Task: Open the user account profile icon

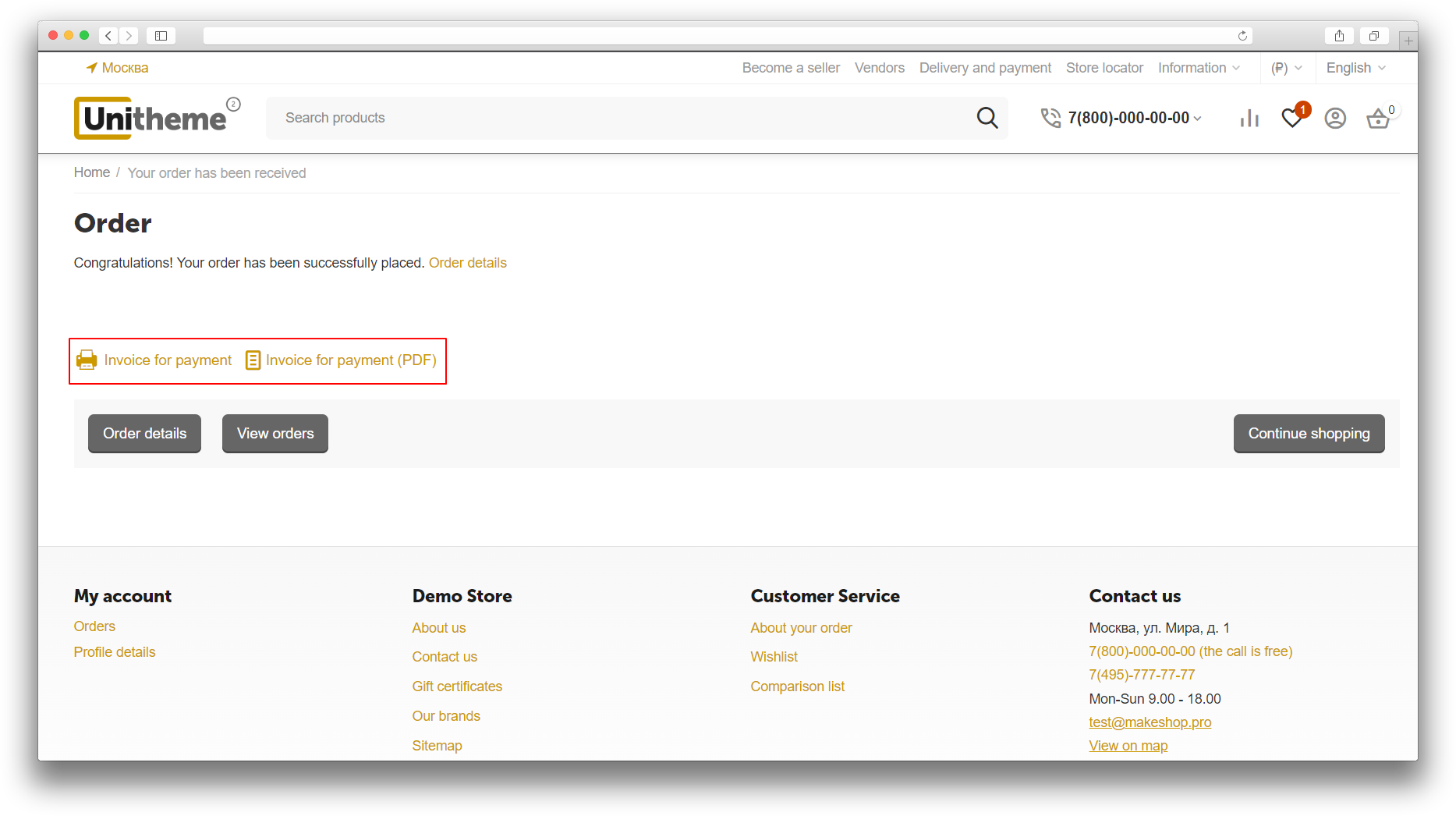Action: [x=1335, y=118]
